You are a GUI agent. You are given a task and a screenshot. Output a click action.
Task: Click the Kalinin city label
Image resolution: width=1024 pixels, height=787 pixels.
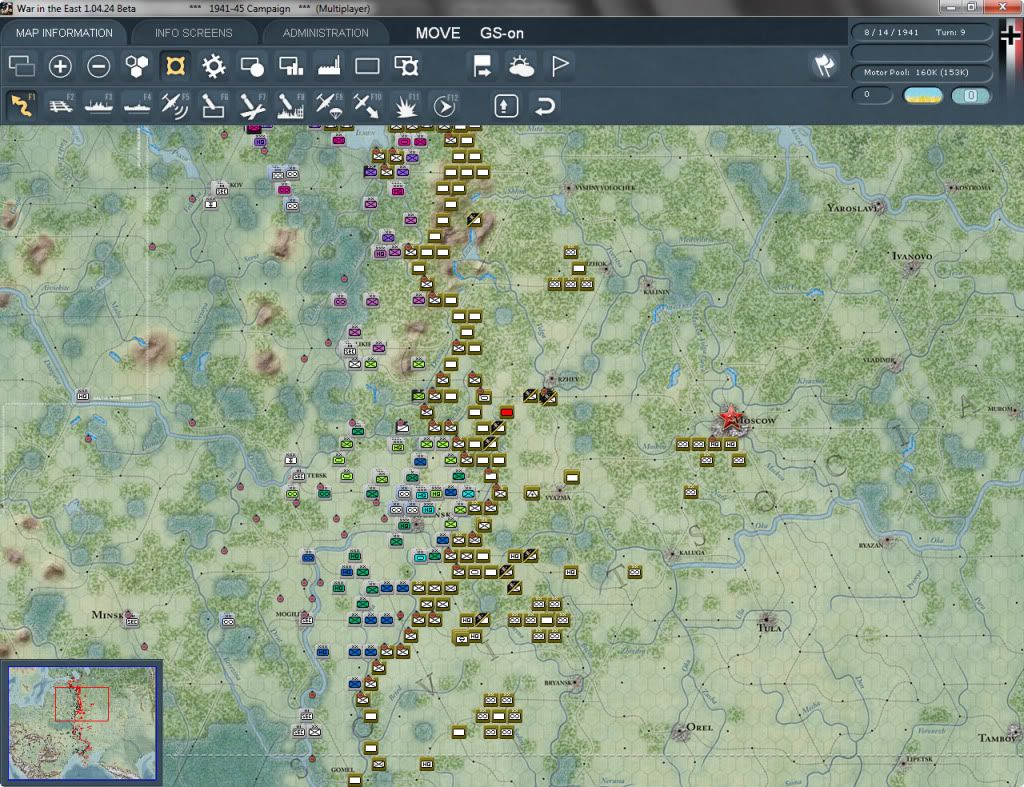(656, 292)
